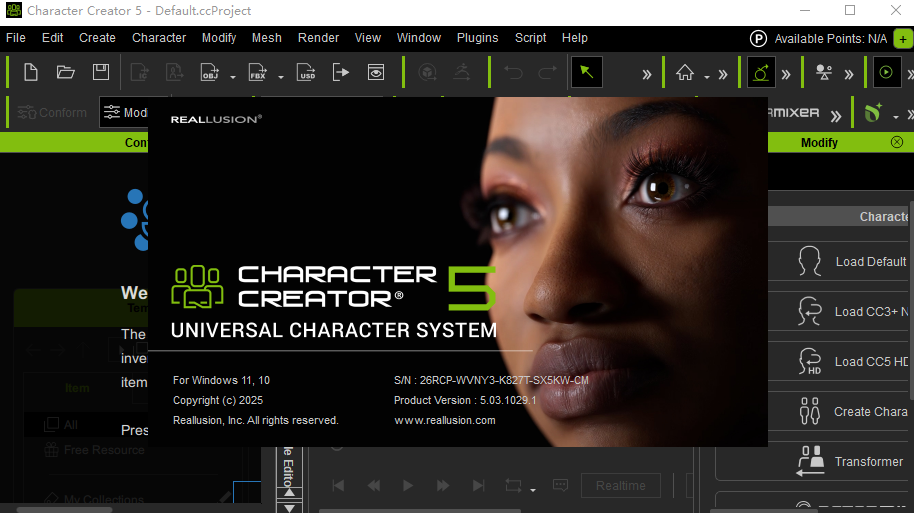Open the Window menu
914x513 pixels.
(x=419, y=38)
